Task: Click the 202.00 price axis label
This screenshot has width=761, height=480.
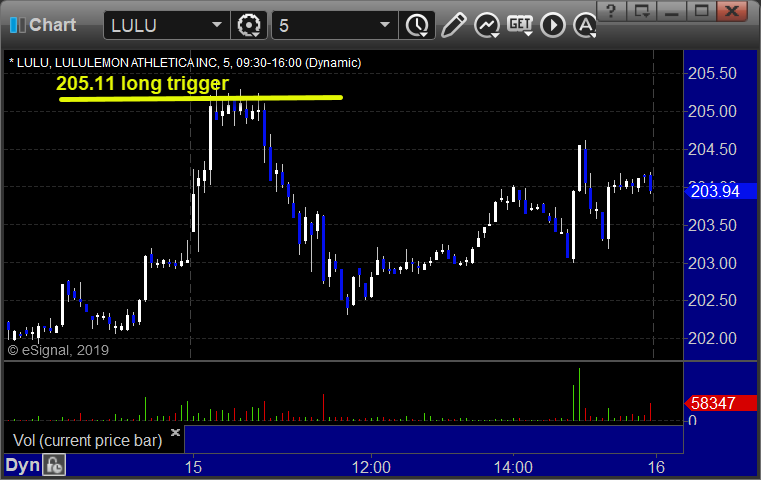Action: click(x=712, y=338)
